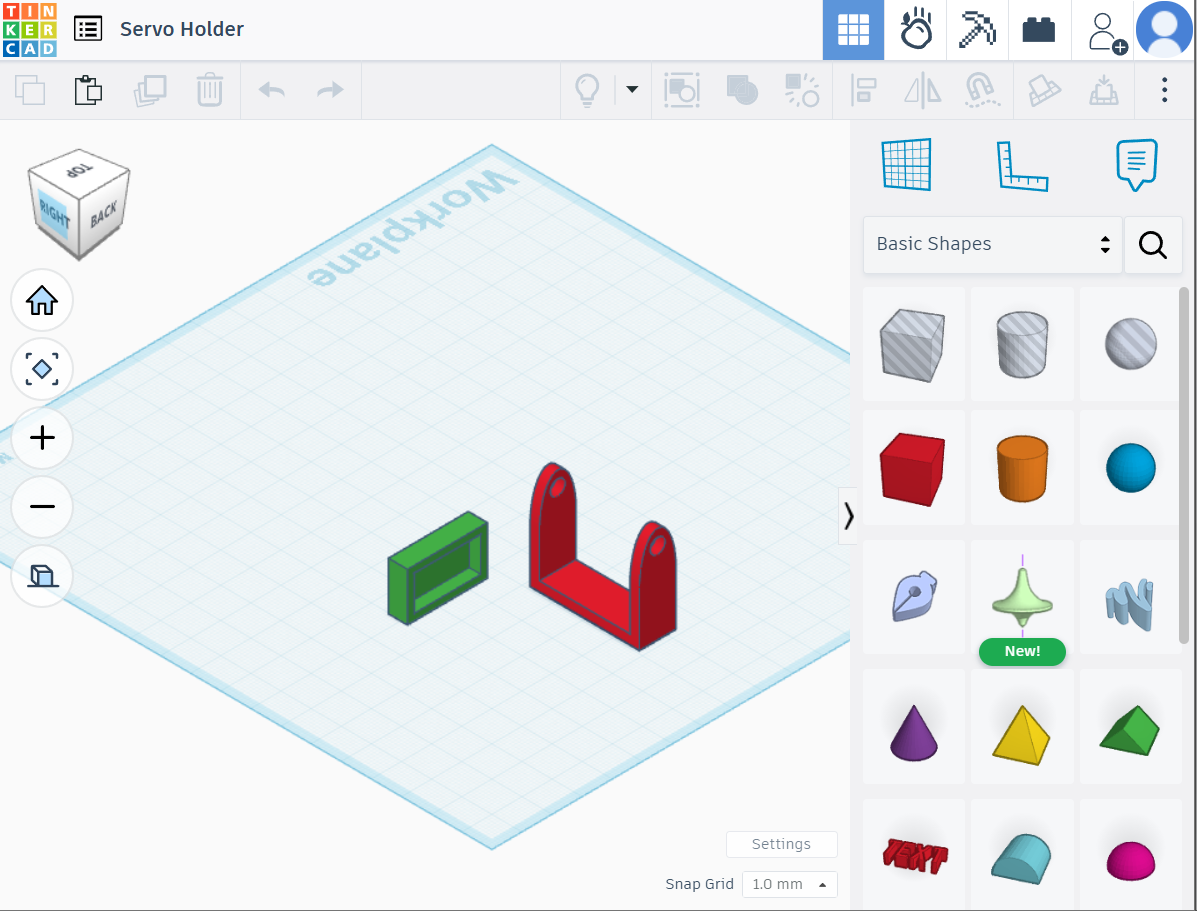Click the Duplicate and repeat icon
The width and height of the screenshot is (1197, 911).
[150, 90]
